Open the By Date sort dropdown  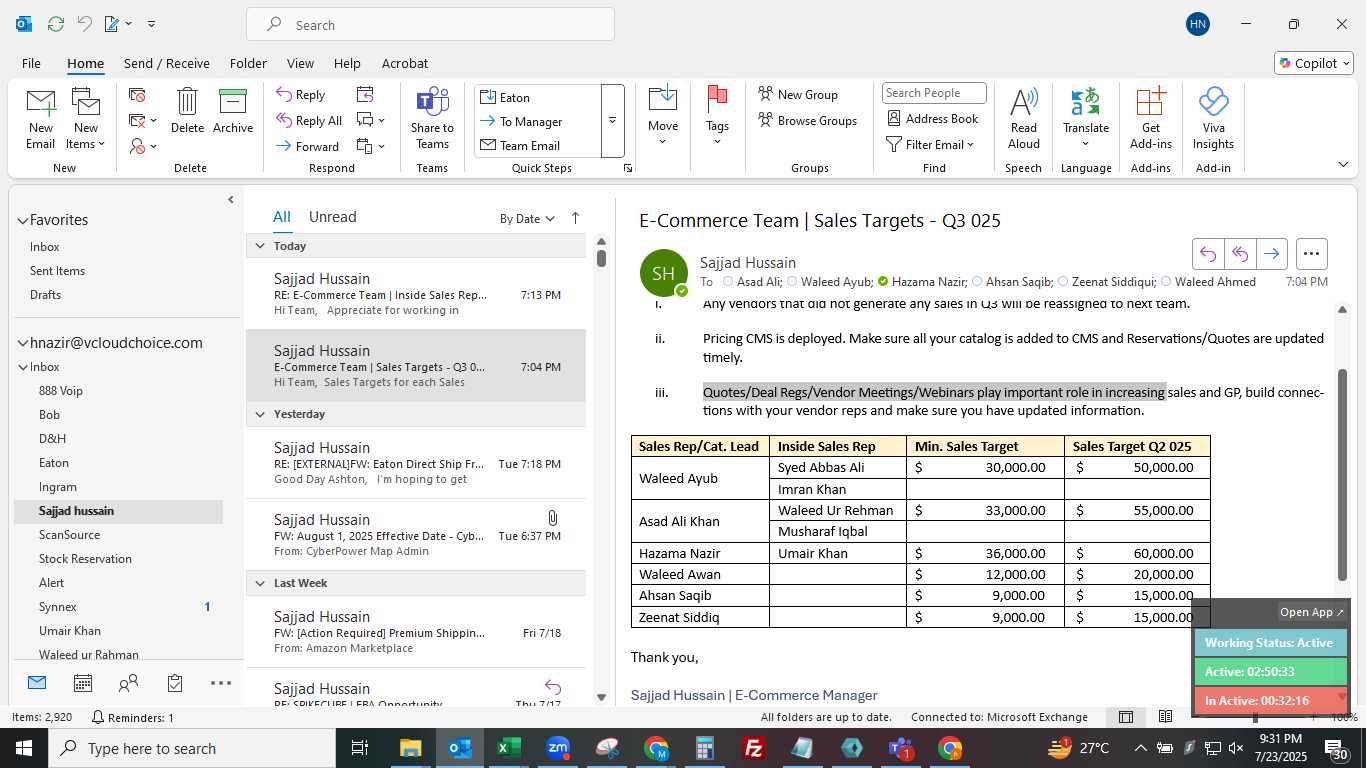coord(527,218)
